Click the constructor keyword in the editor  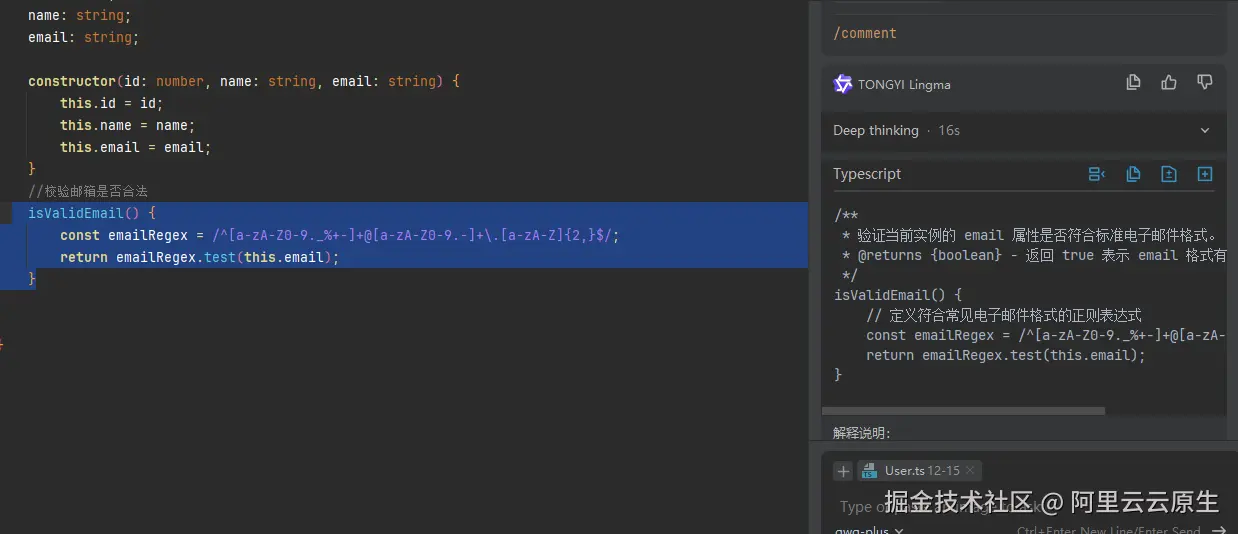point(72,81)
